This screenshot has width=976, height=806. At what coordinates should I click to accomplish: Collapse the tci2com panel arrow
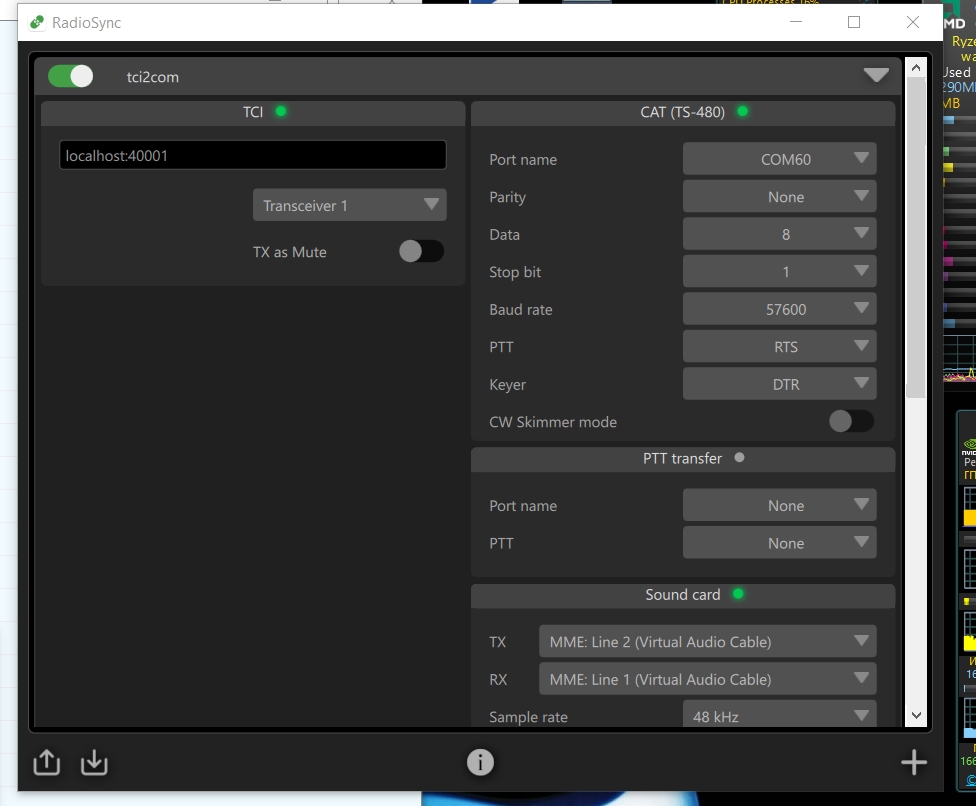876,76
